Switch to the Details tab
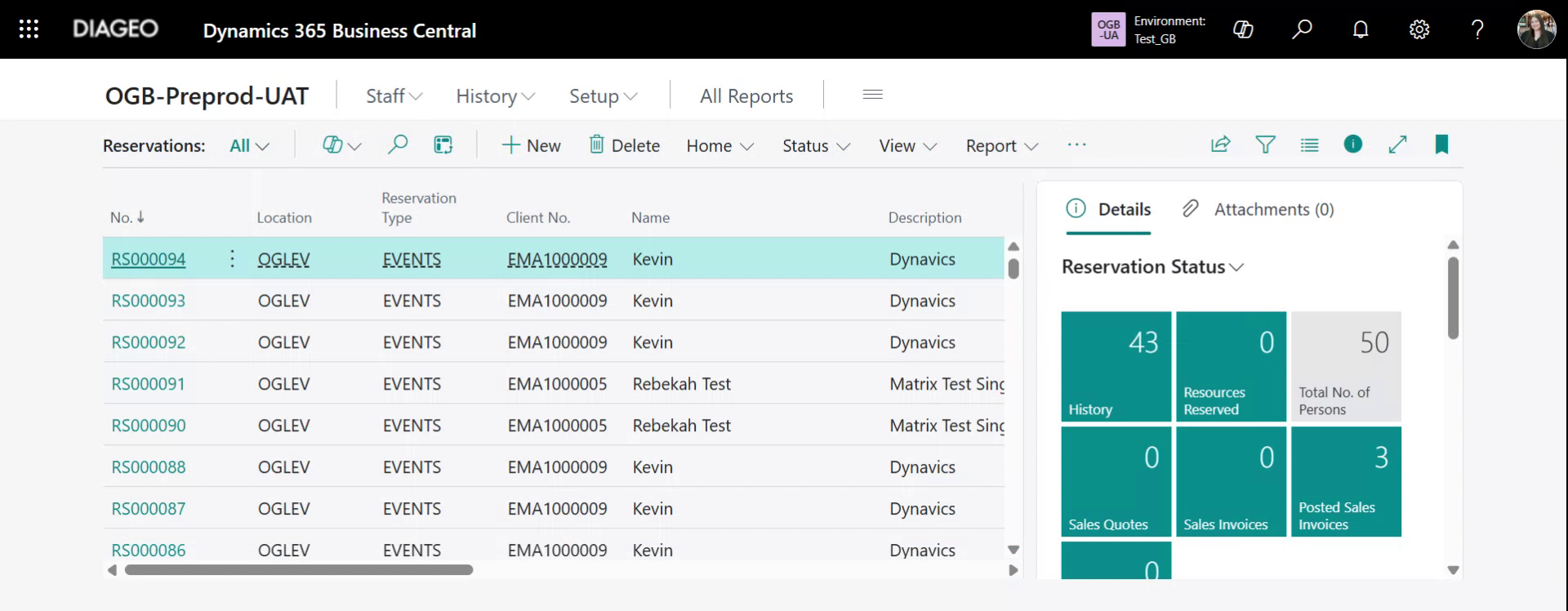This screenshot has width=1568, height=611. click(1109, 209)
